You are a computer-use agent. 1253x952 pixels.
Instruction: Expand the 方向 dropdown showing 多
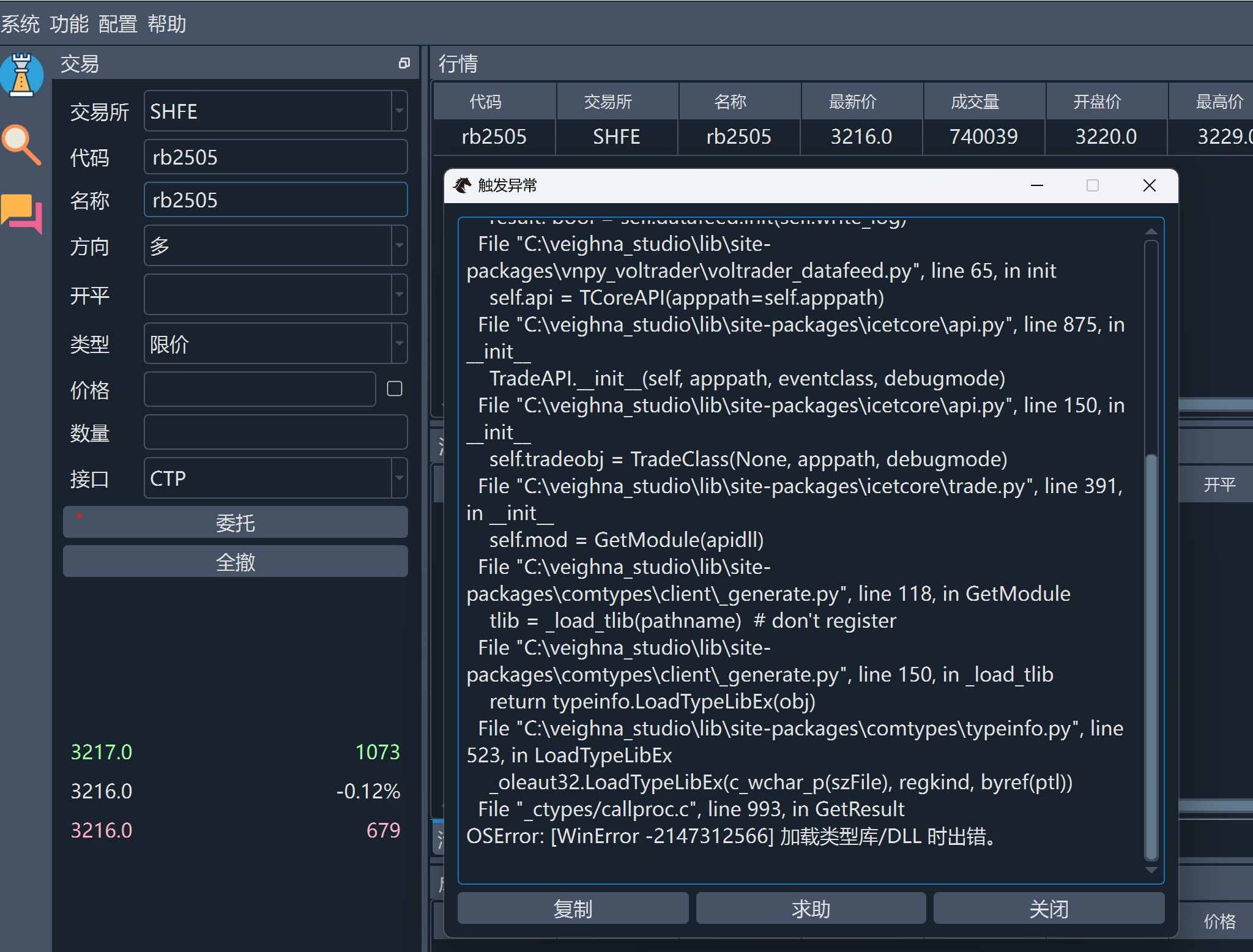tap(400, 245)
